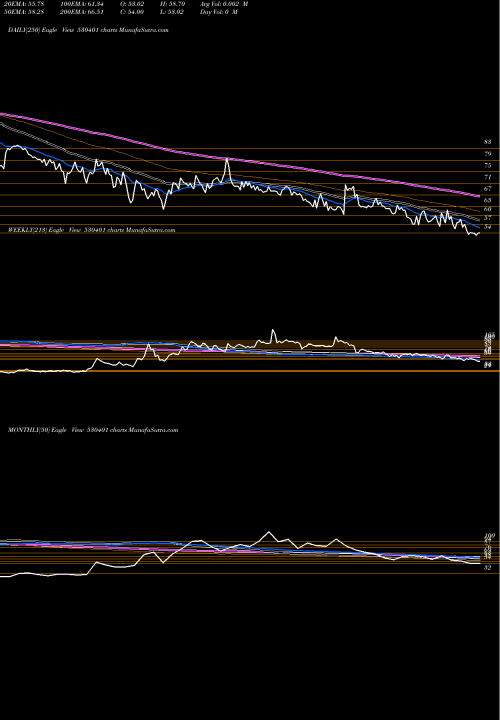Click the Day Vol readout

pos(219,11)
